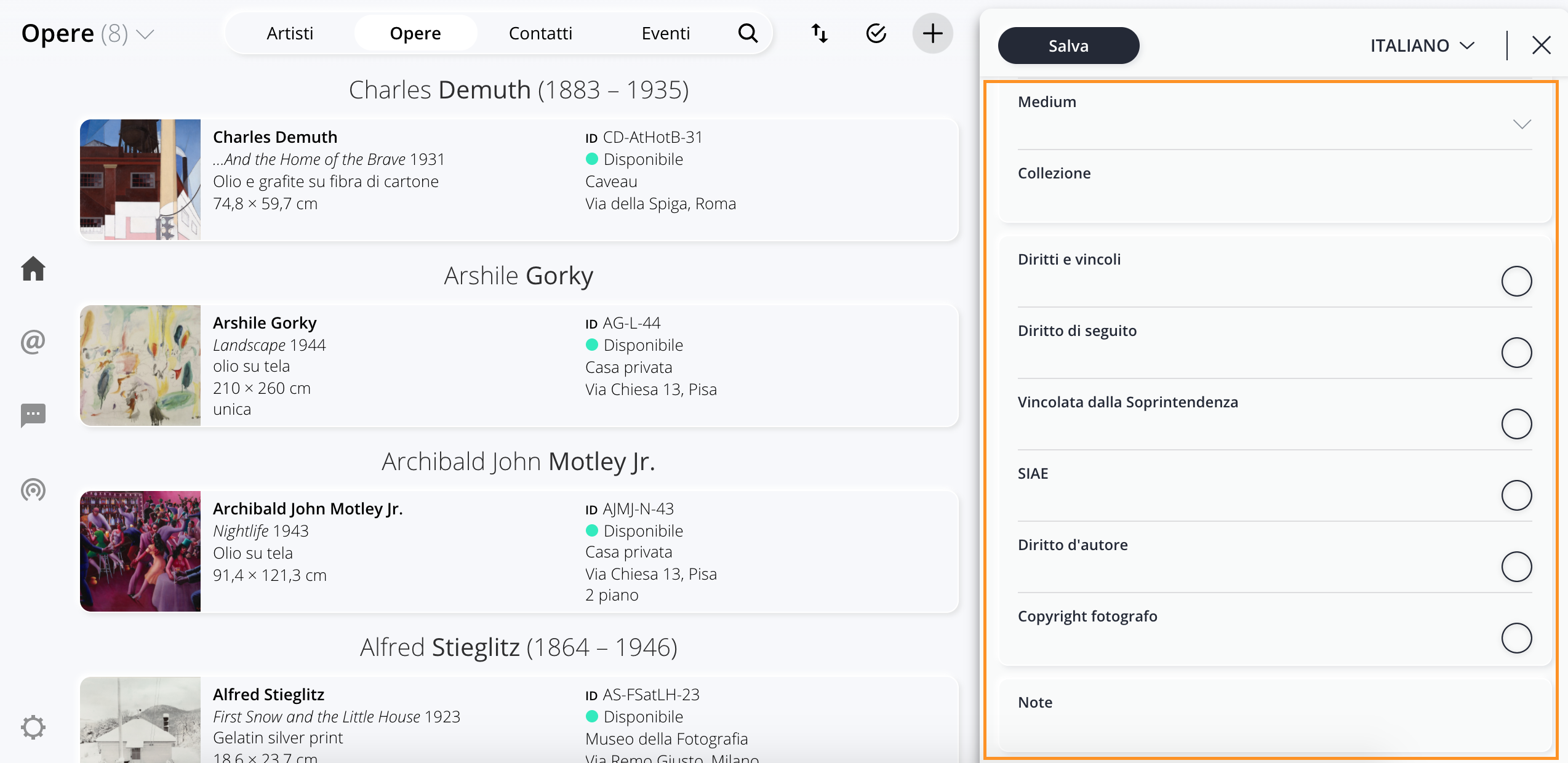The height and width of the screenshot is (763, 1568).
Task: Toggle Diritti e vincoli option
Action: tap(1516, 281)
